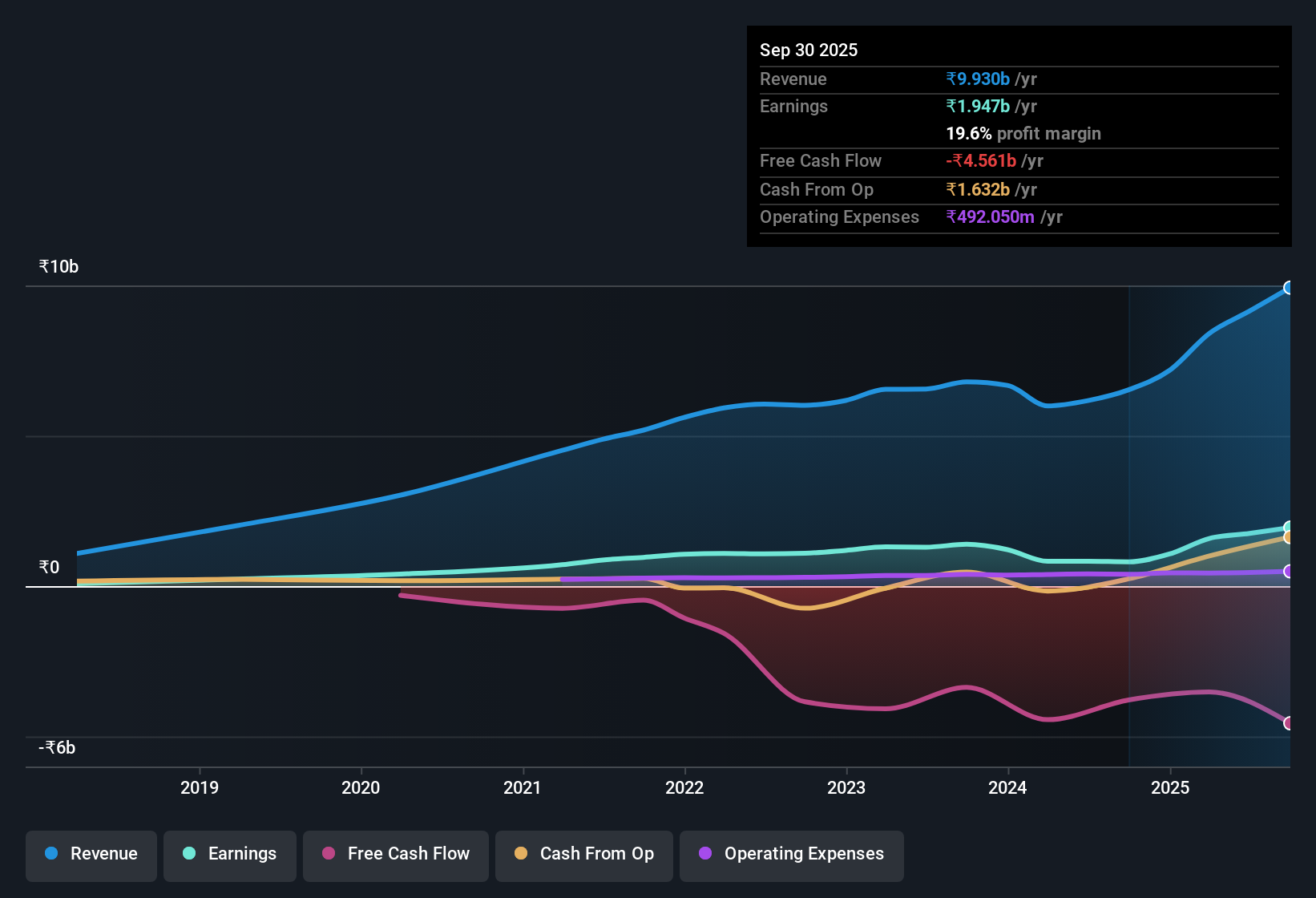This screenshot has width=1316, height=898.
Task: Select the Free Cash Flow endpoint marker
Action: point(1290,722)
